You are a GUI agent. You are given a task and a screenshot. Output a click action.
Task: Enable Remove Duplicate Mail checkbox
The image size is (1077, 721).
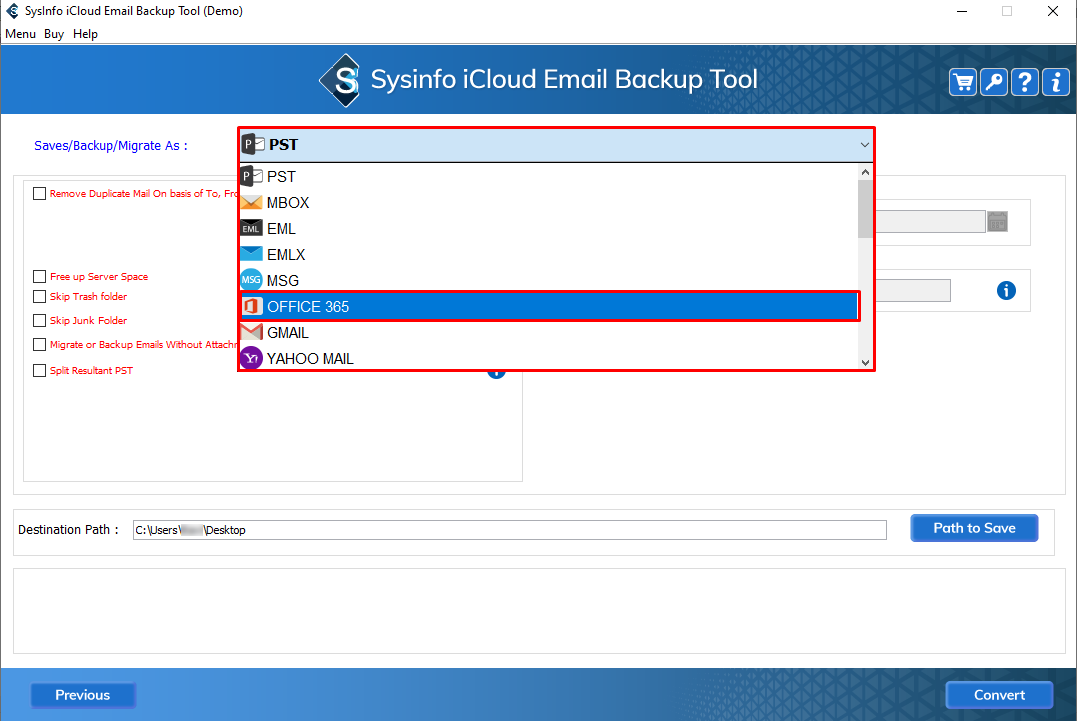click(40, 194)
